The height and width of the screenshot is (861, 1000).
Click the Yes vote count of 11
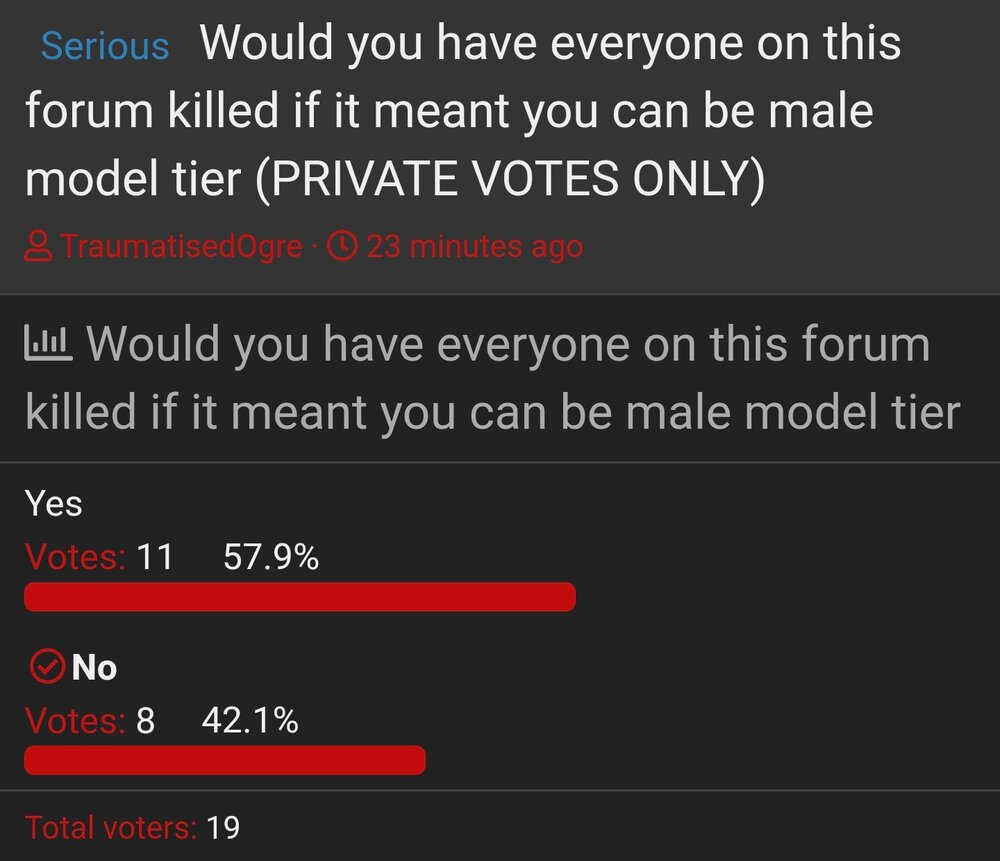154,557
